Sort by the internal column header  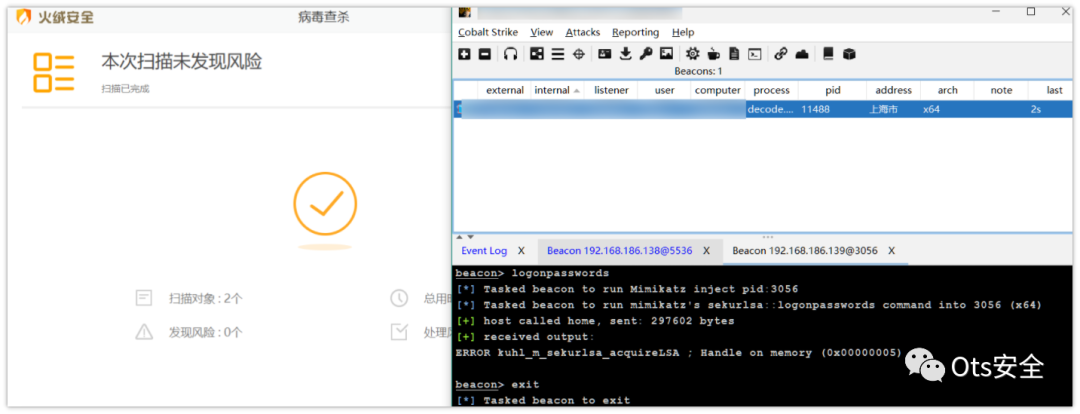coord(557,90)
